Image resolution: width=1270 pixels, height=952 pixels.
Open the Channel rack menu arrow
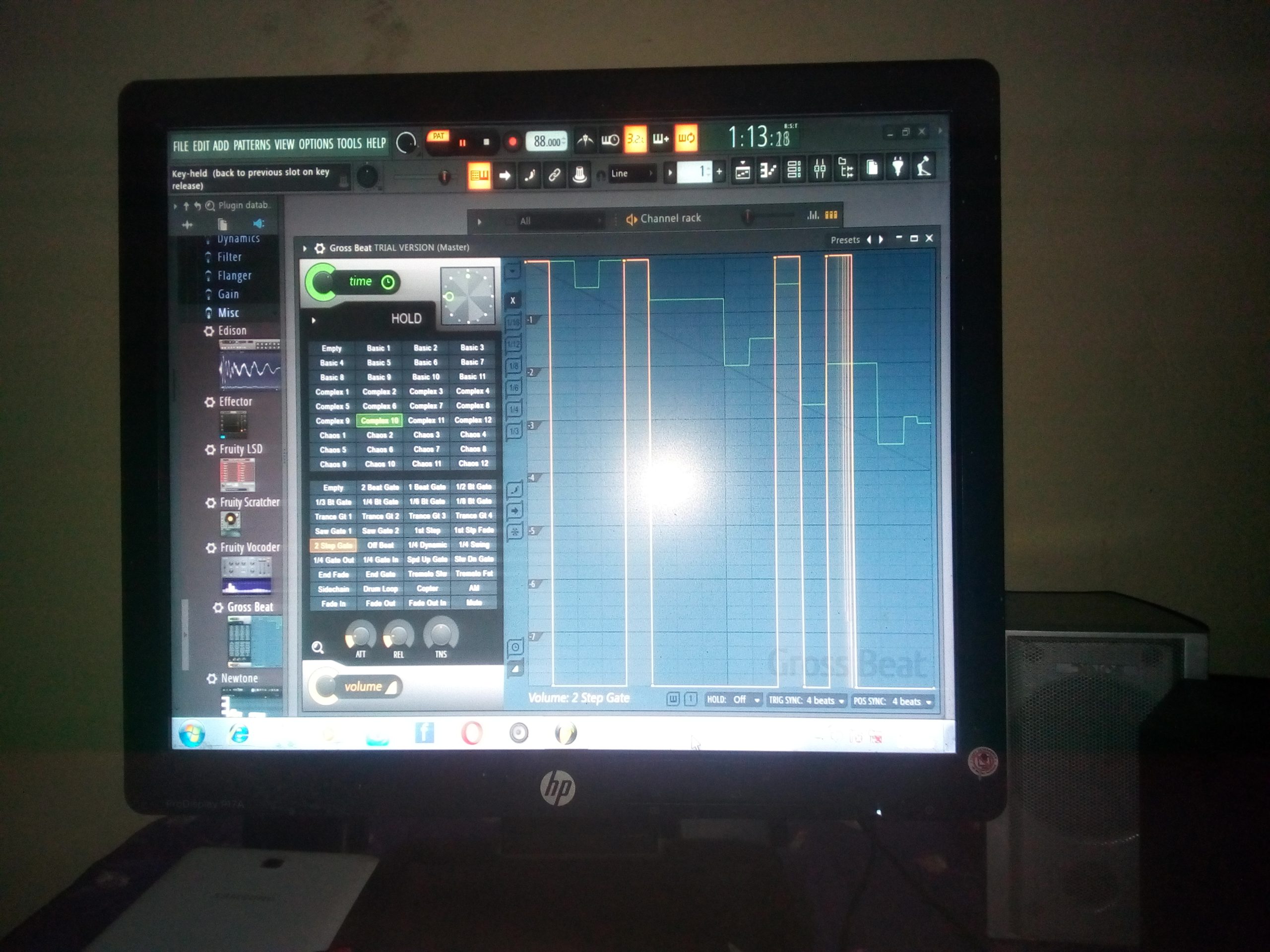(x=479, y=222)
